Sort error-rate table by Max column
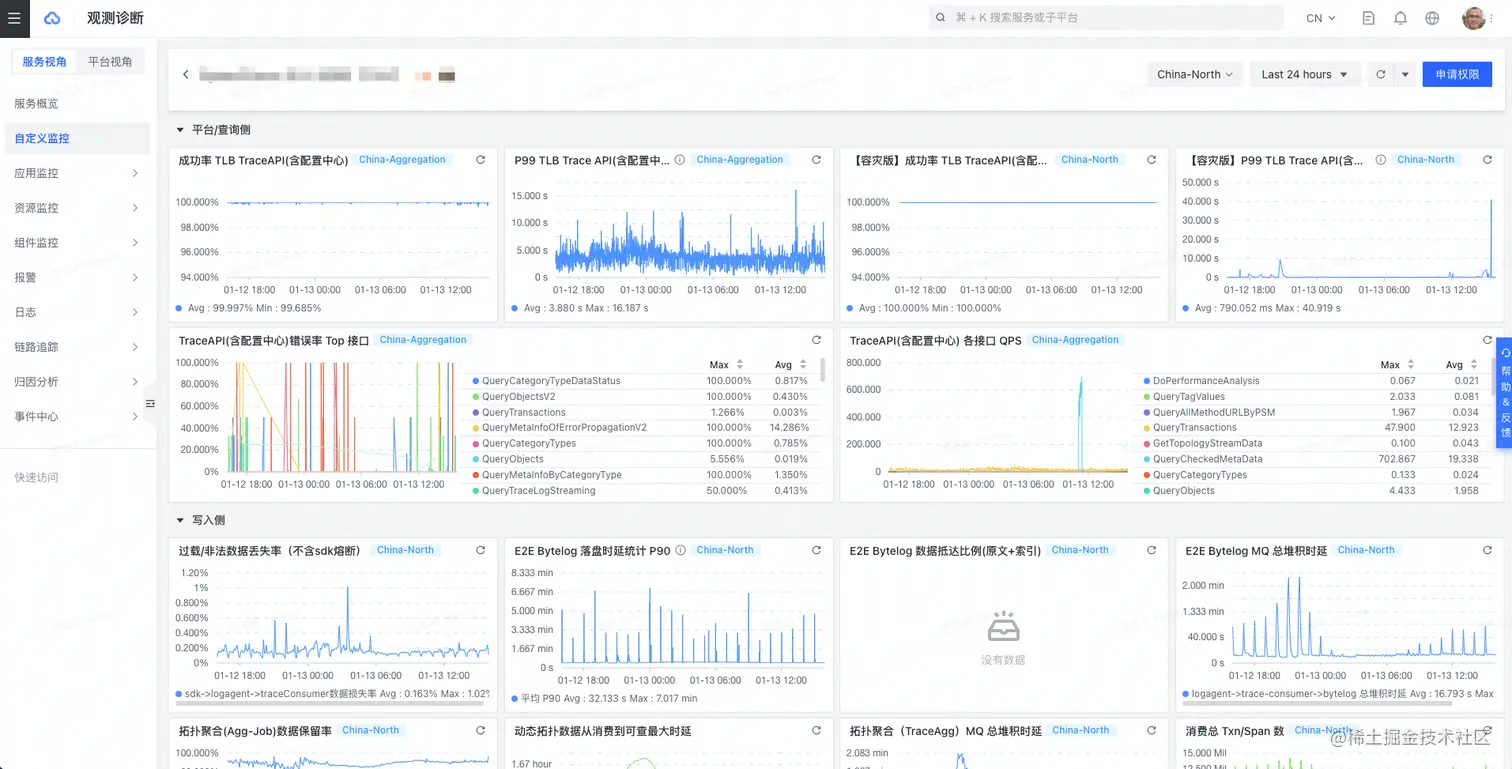This screenshot has width=1512, height=769. tap(740, 365)
